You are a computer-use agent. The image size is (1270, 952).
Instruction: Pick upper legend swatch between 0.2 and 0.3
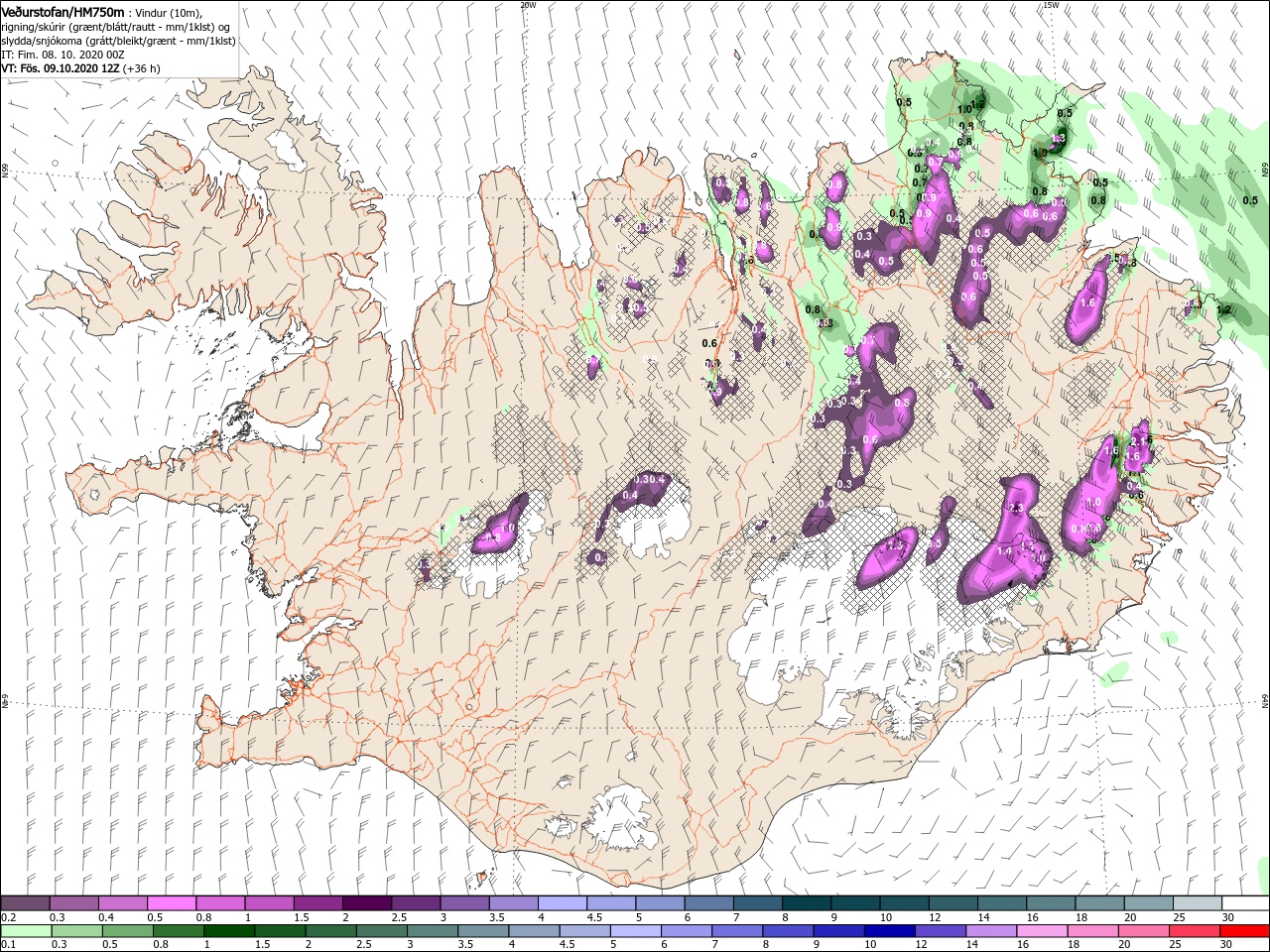[x=25, y=903]
